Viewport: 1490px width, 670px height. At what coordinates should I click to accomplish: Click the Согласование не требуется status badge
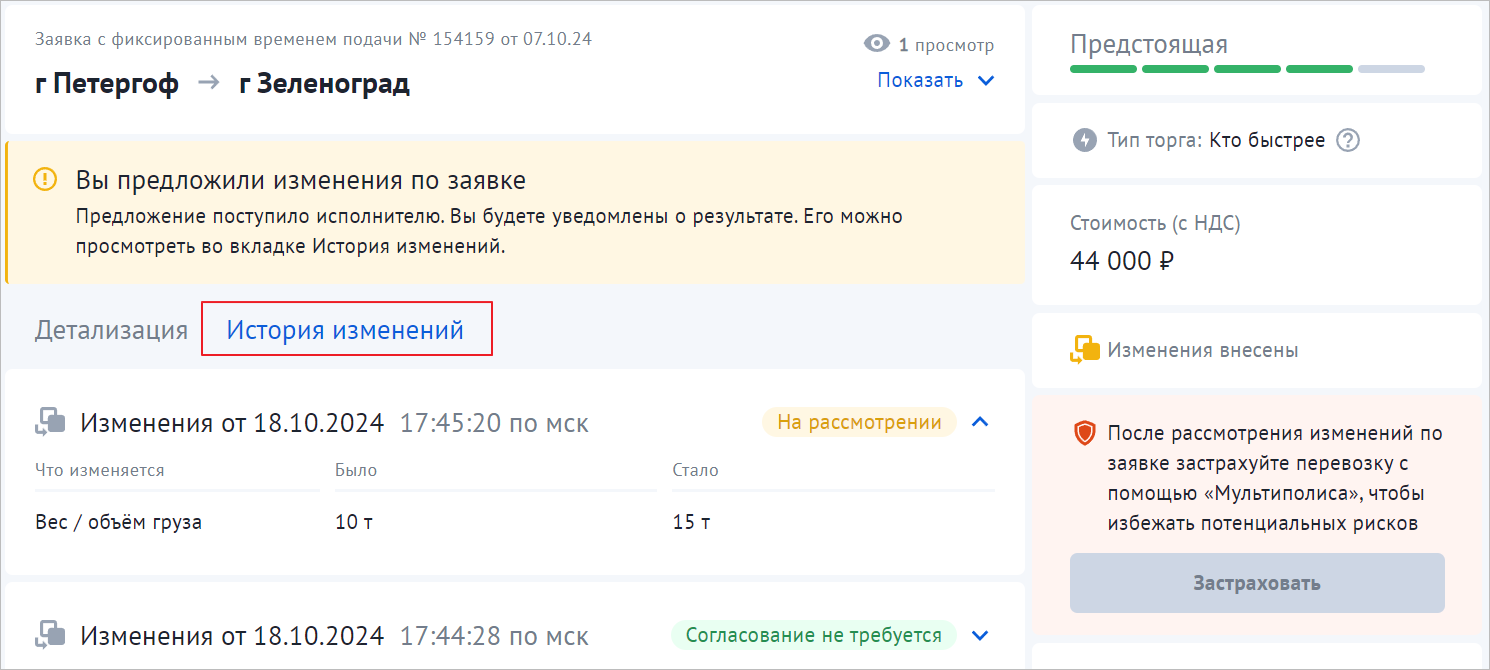[x=813, y=635]
